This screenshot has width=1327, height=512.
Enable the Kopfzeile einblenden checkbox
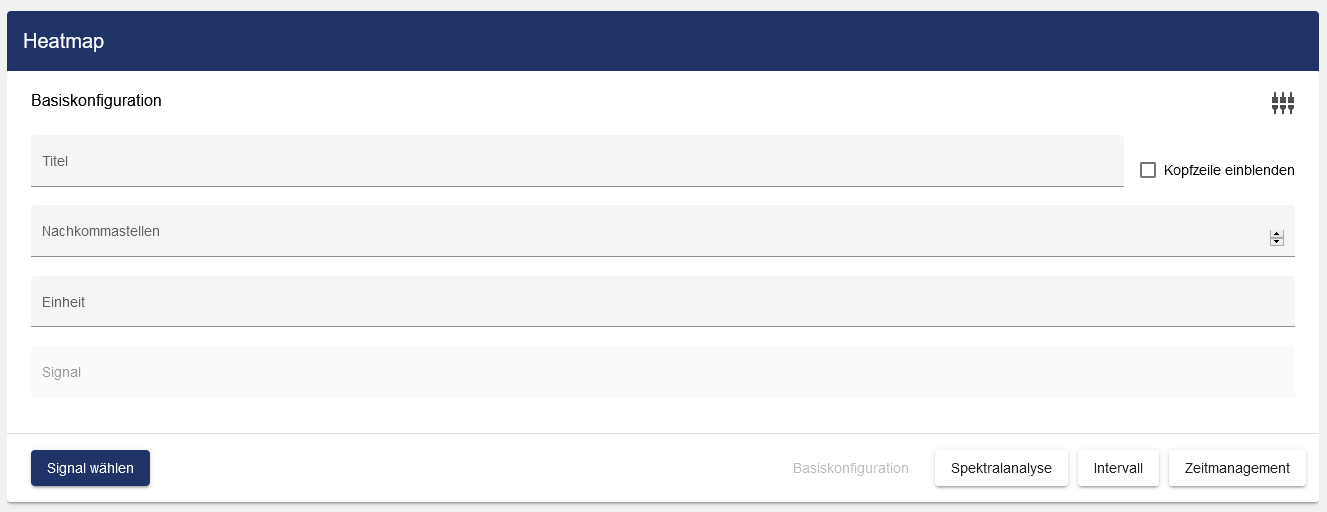tap(1148, 170)
